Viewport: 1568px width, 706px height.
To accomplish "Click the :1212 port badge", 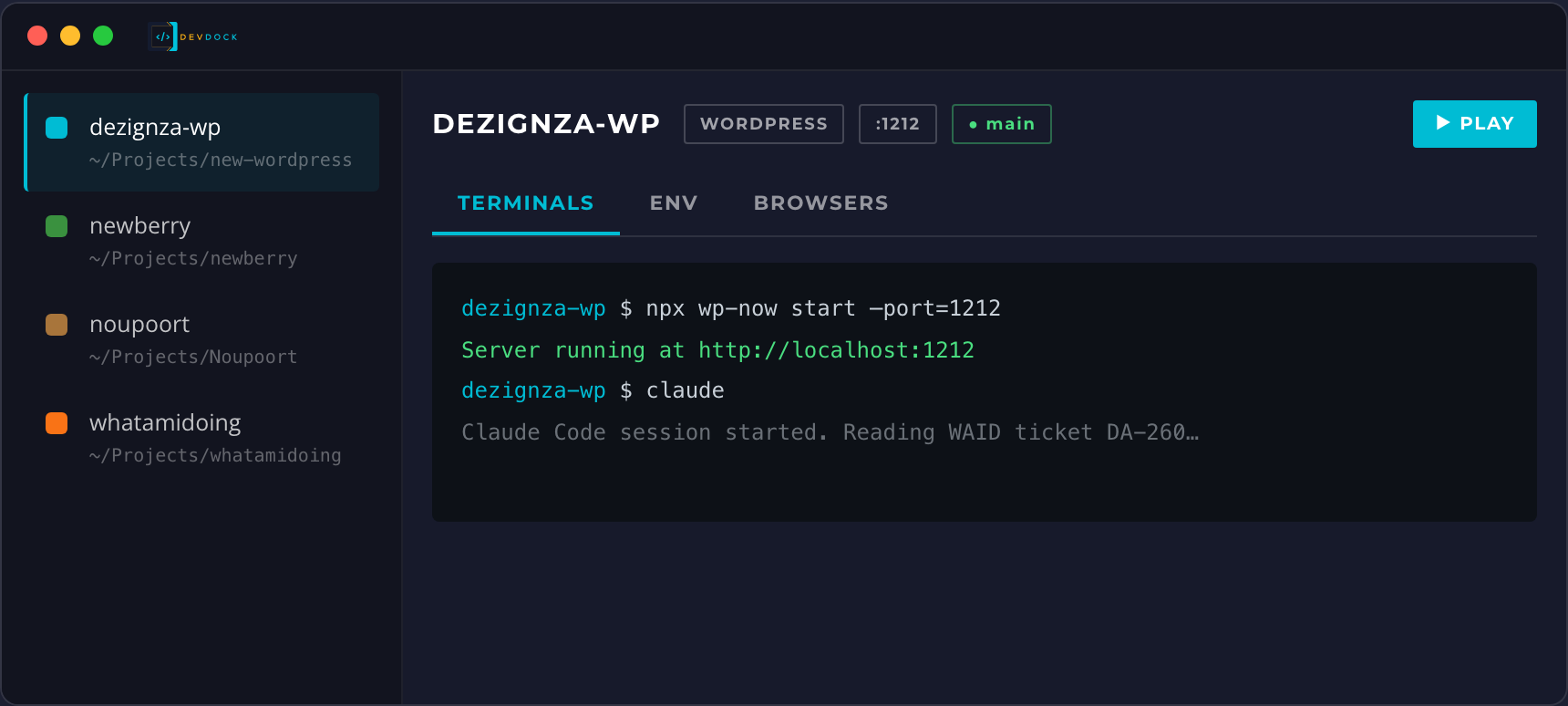I will [x=898, y=124].
